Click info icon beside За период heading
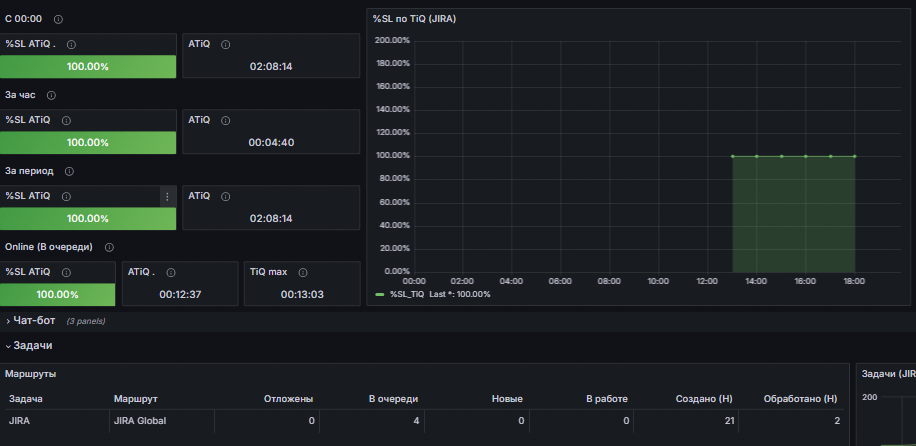Image resolution: width=916 pixels, height=446 pixels. pyautogui.click(x=69, y=171)
